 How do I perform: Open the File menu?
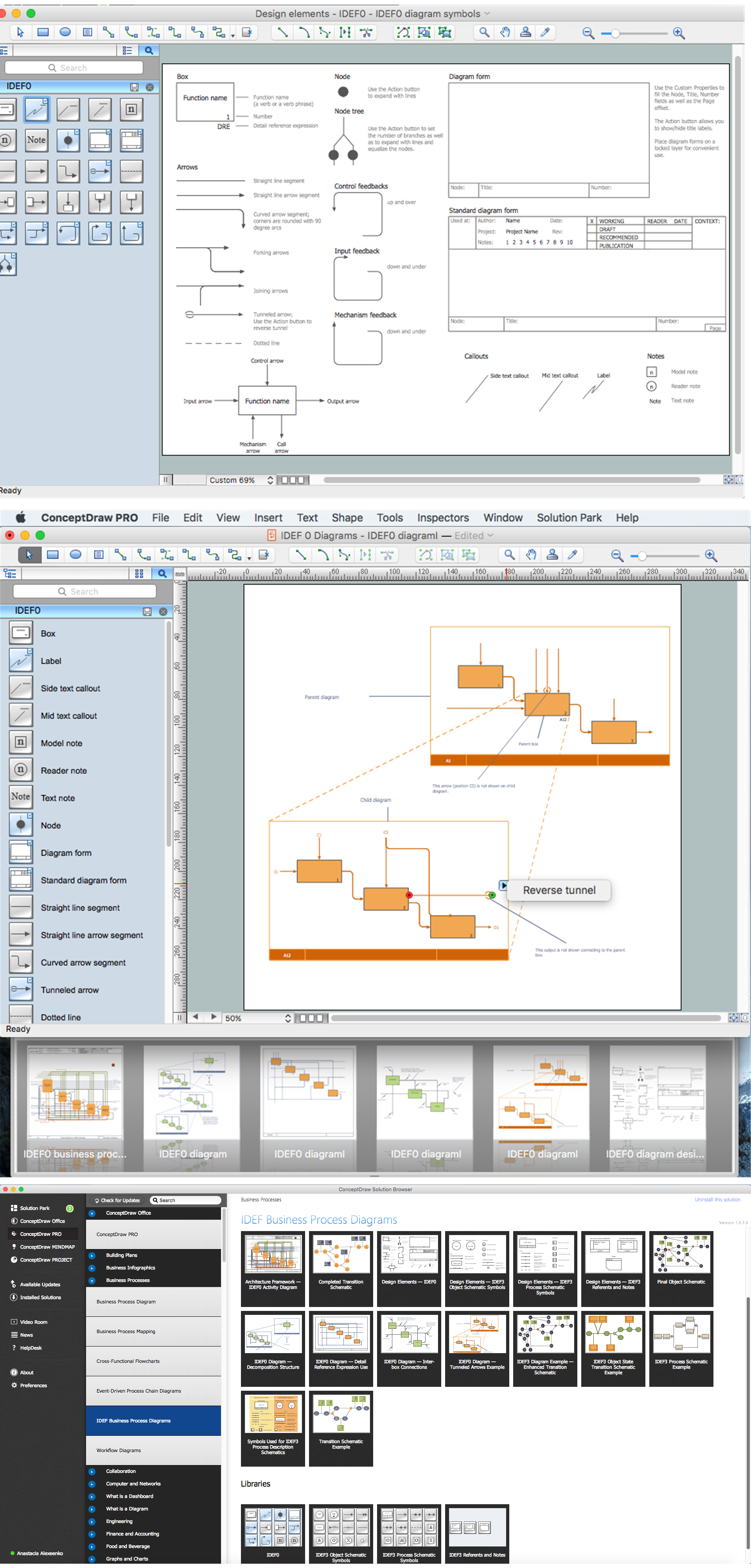coord(161,517)
